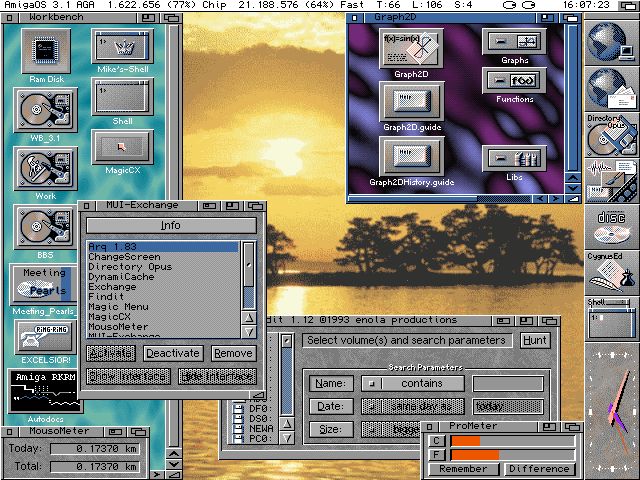Viewport: 640px width, 480px height.
Task: Open the MagicCX icon in Workbench
Action: 122,148
